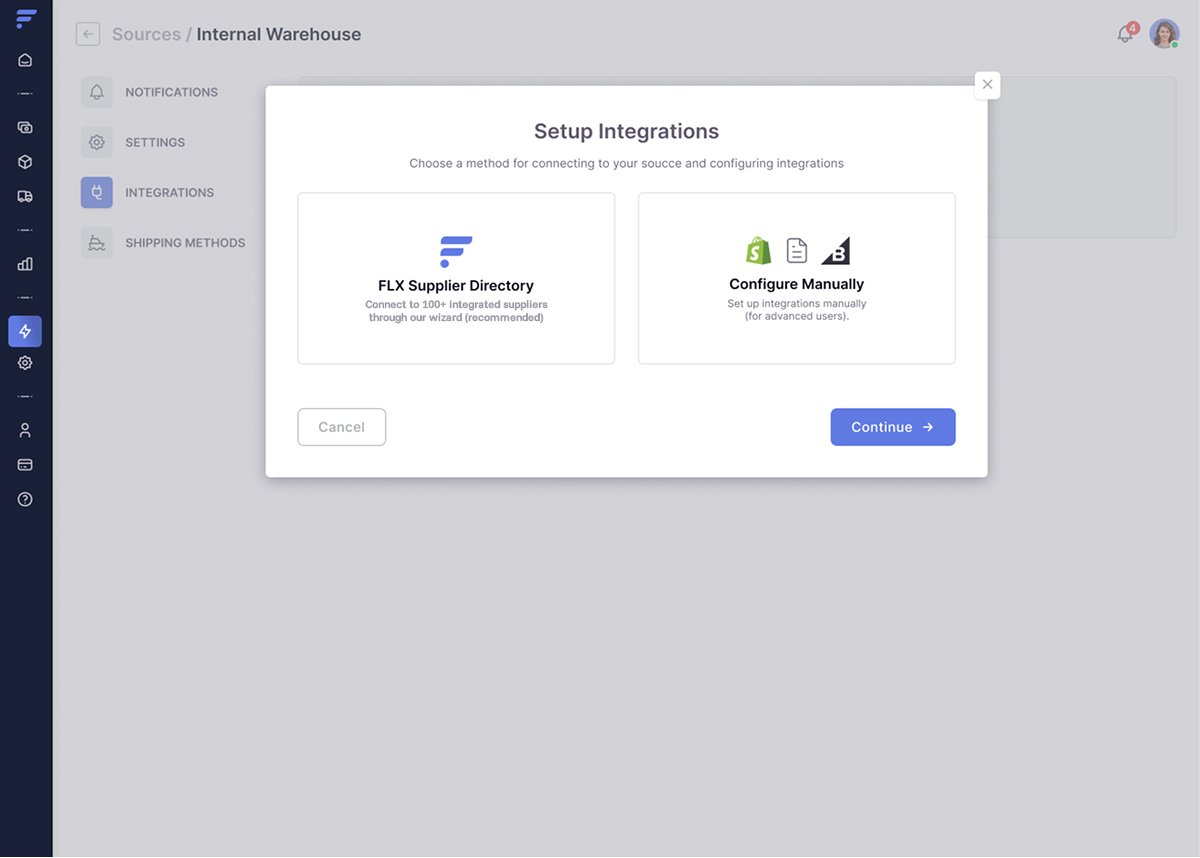
Task: Click the Setup Integrations heading
Action: coord(626,131)
